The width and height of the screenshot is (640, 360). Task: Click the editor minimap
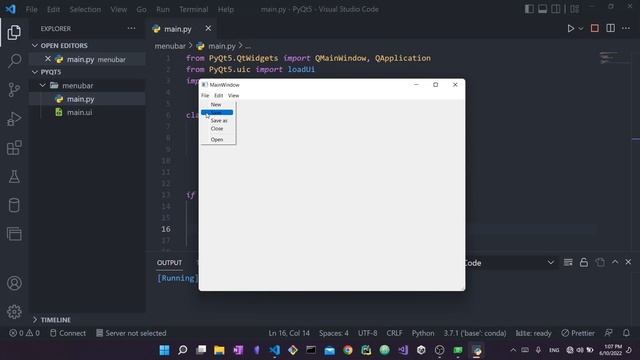[x=614, y=59]
